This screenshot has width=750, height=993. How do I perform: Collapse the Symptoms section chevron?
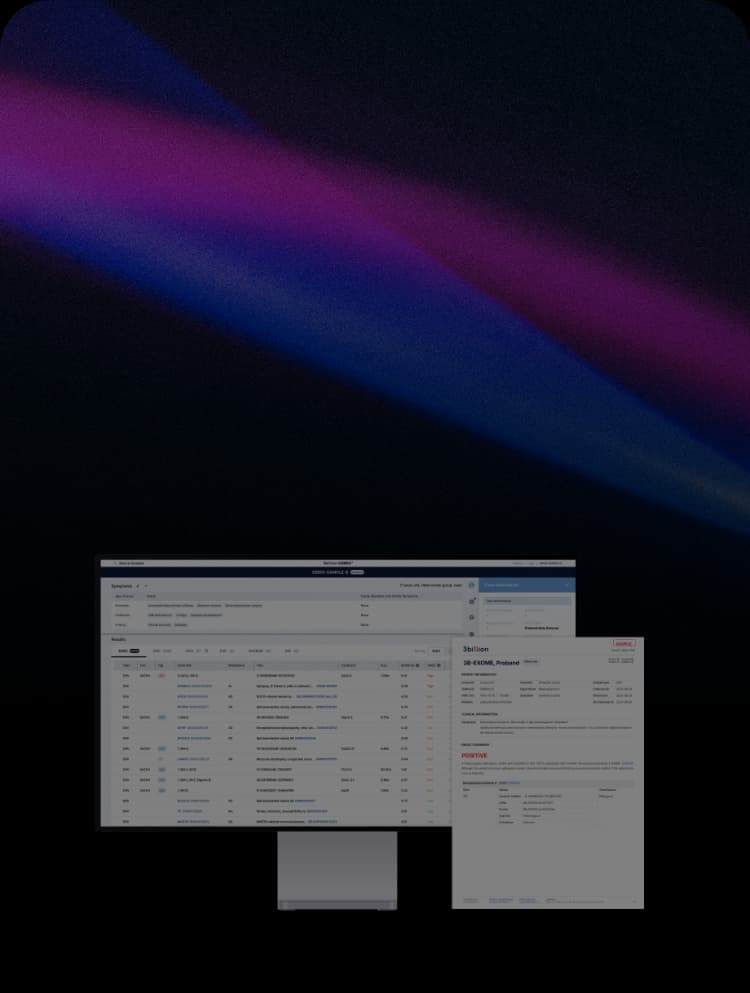click(x=146, y=586)
